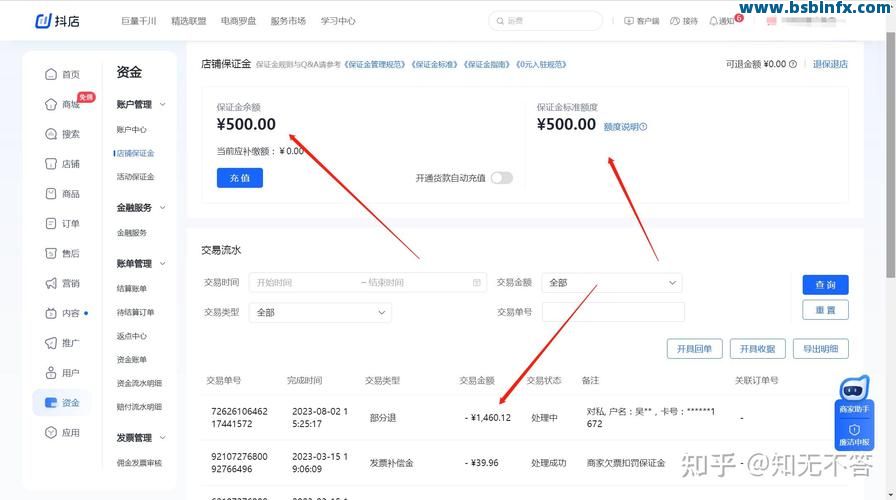
Task: Open 结算账单 submenu item
Action: click(x=131, y=289)
